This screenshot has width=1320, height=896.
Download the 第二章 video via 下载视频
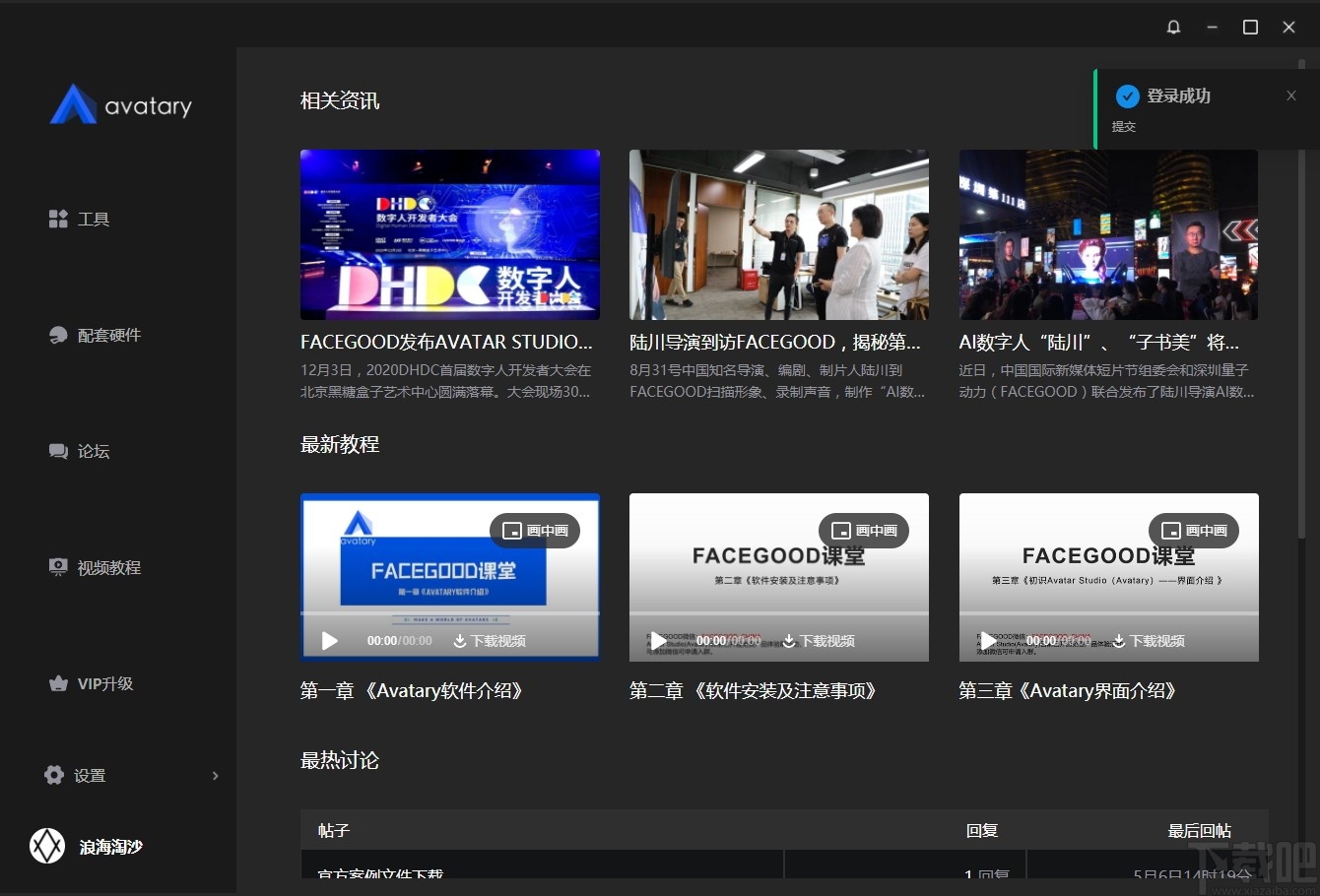click(819, 641)
